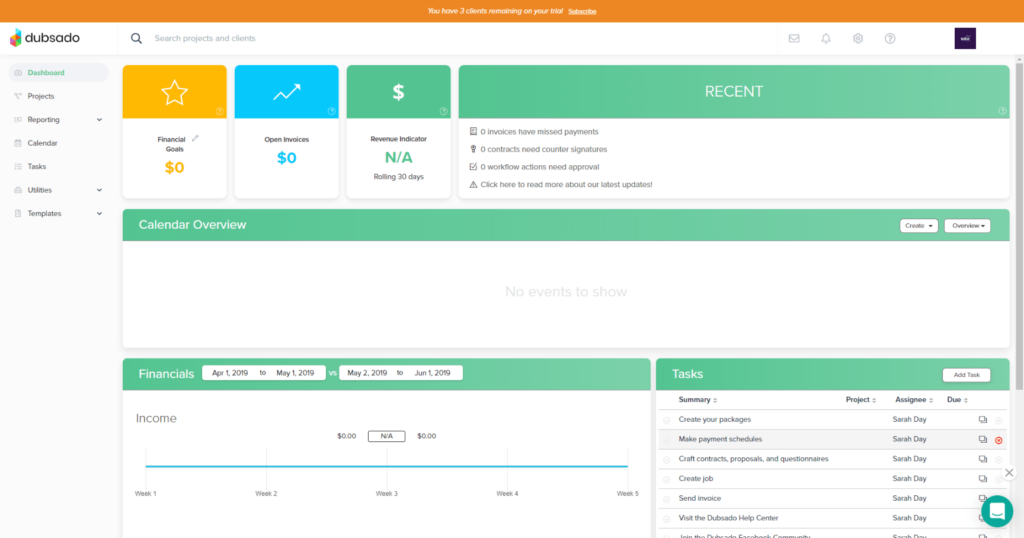Go to Projects in the sidebar
The image size is (1024, 538).
tap(41, 96)
